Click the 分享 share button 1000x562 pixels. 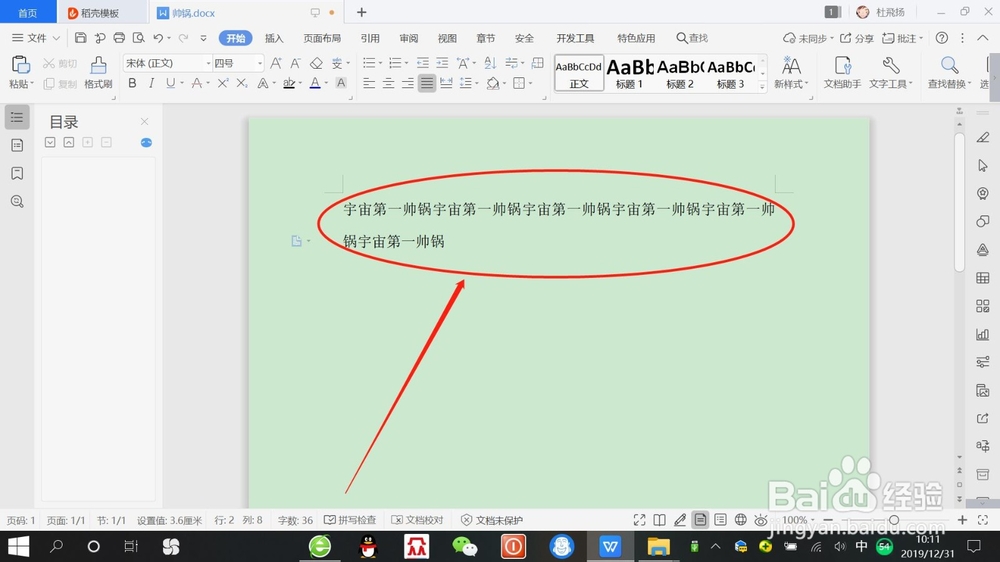pos(857,38)
